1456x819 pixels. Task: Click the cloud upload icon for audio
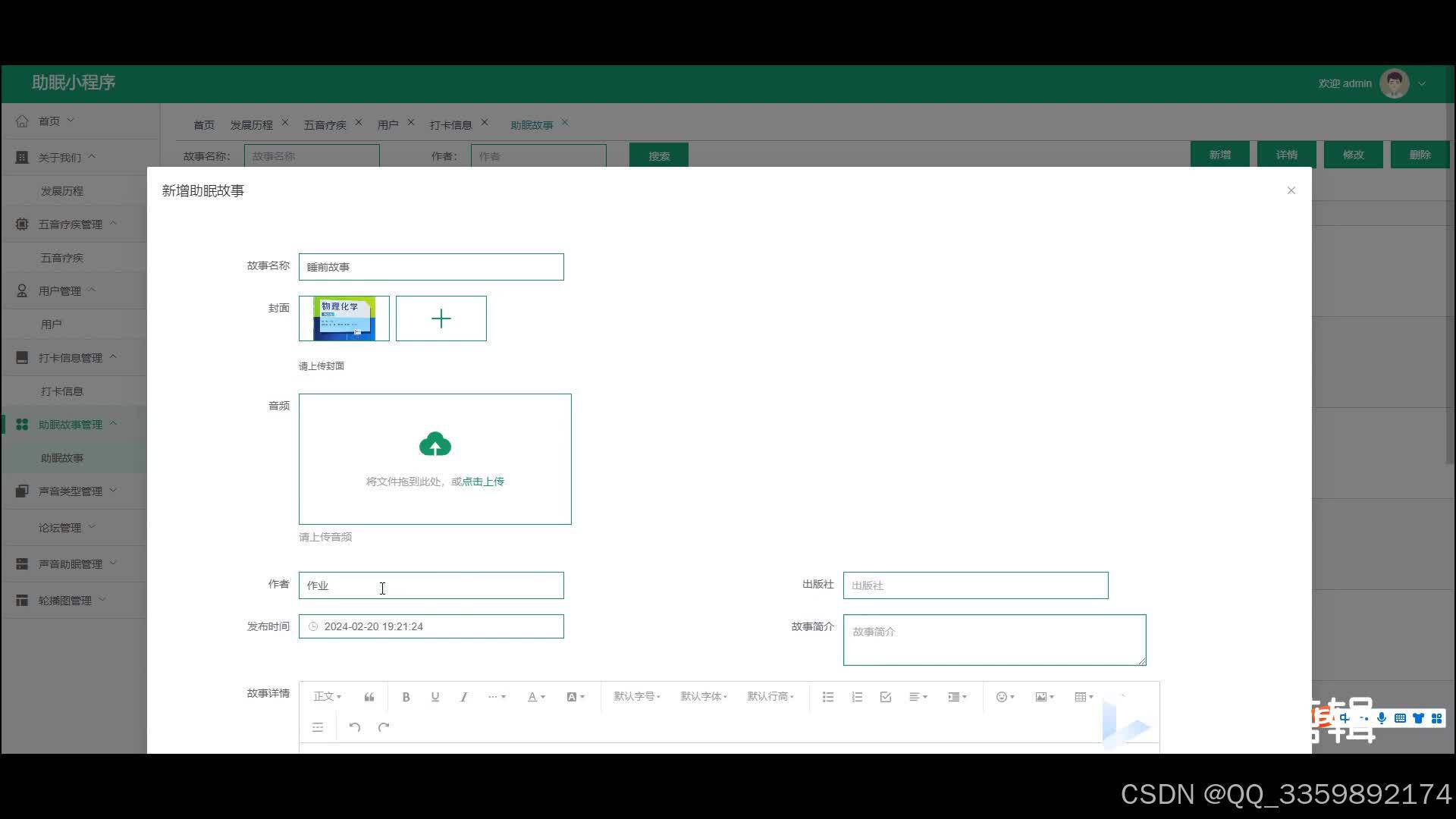point(435,444)
